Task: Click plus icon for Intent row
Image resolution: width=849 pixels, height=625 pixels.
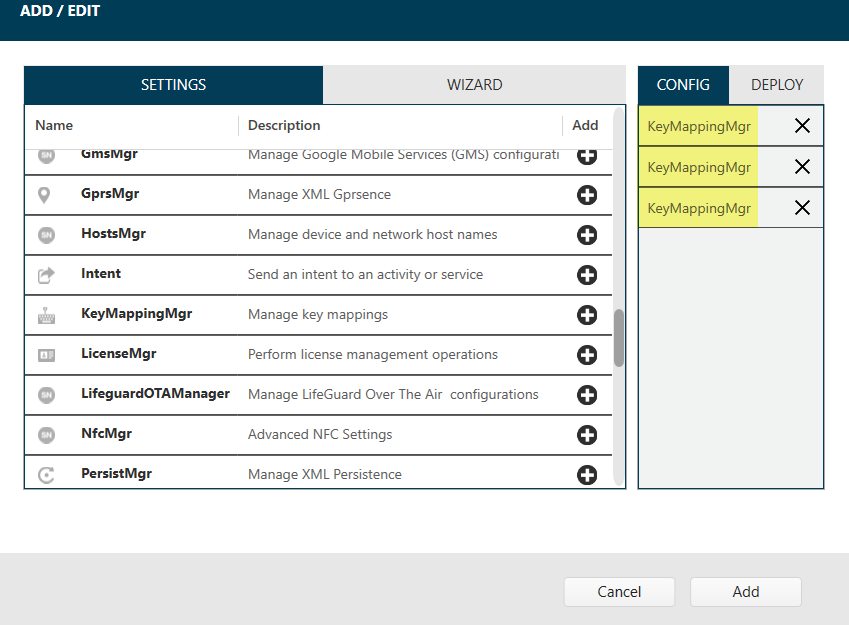Action: (587, 275)
